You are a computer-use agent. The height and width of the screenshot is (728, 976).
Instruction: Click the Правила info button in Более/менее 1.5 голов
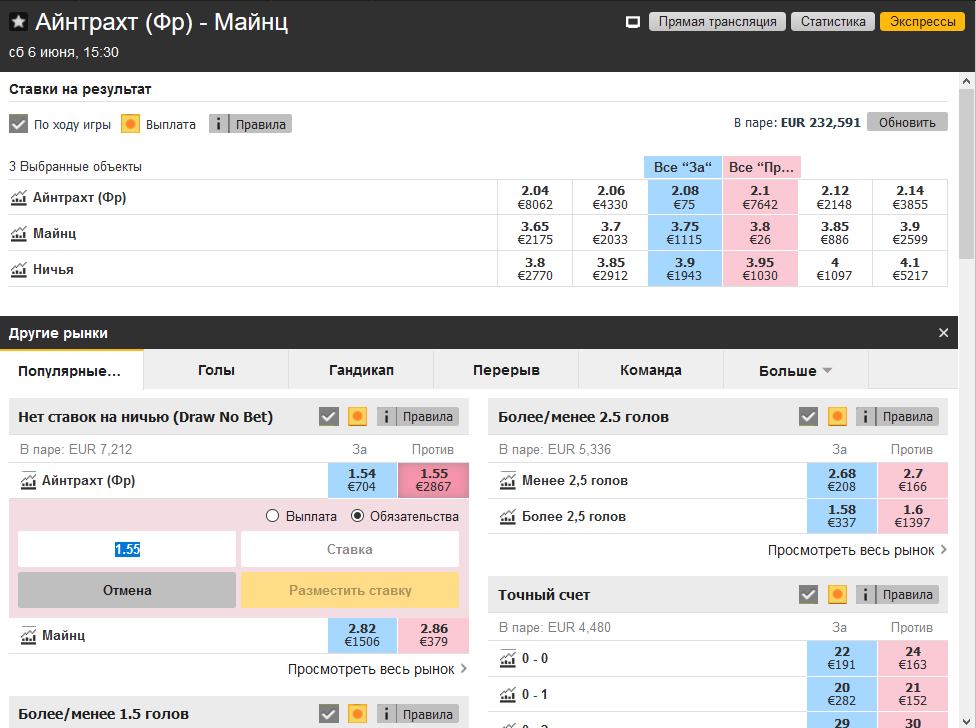tap(418, 714)
